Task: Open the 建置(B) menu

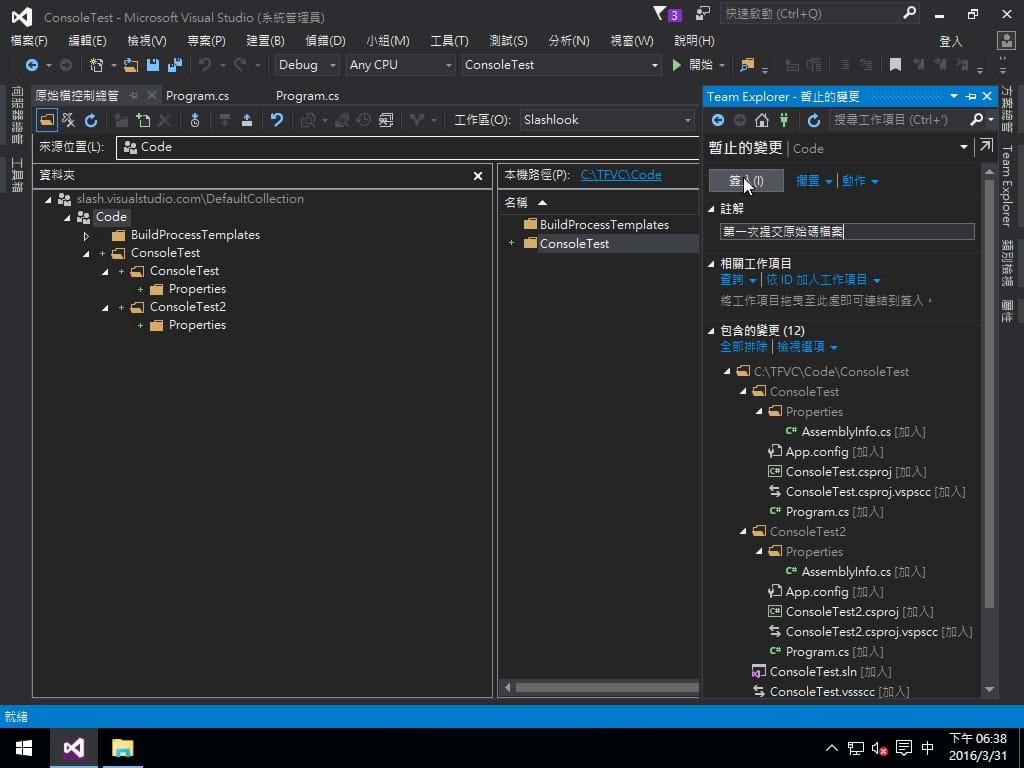Action: (x=265, y=40)
